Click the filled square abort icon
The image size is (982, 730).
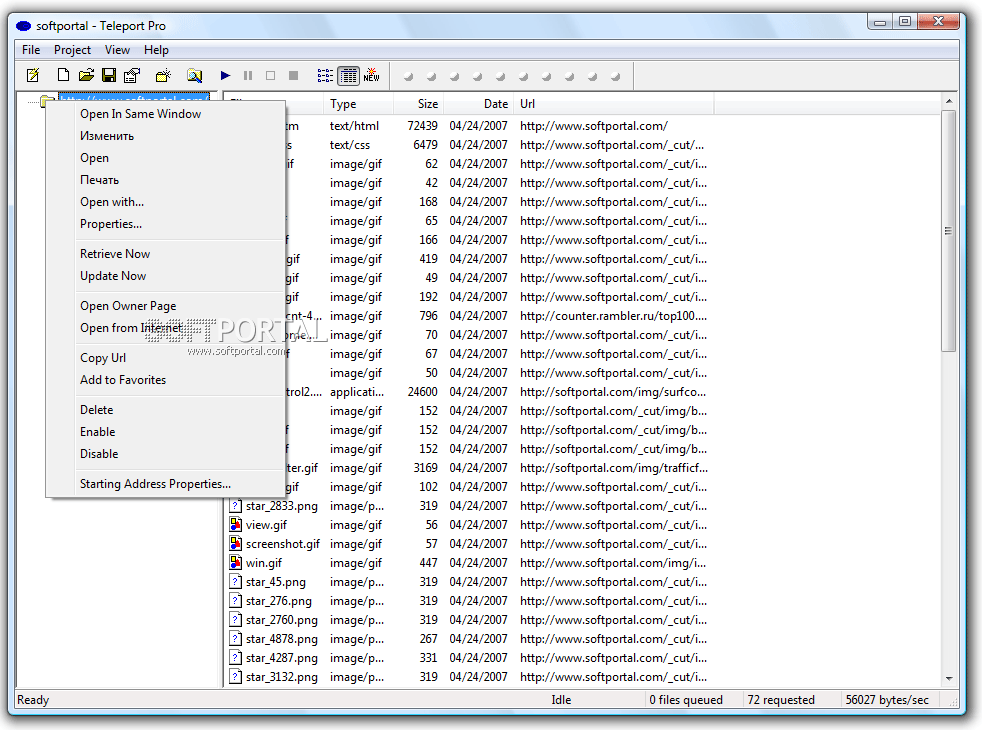click(293, 76)
